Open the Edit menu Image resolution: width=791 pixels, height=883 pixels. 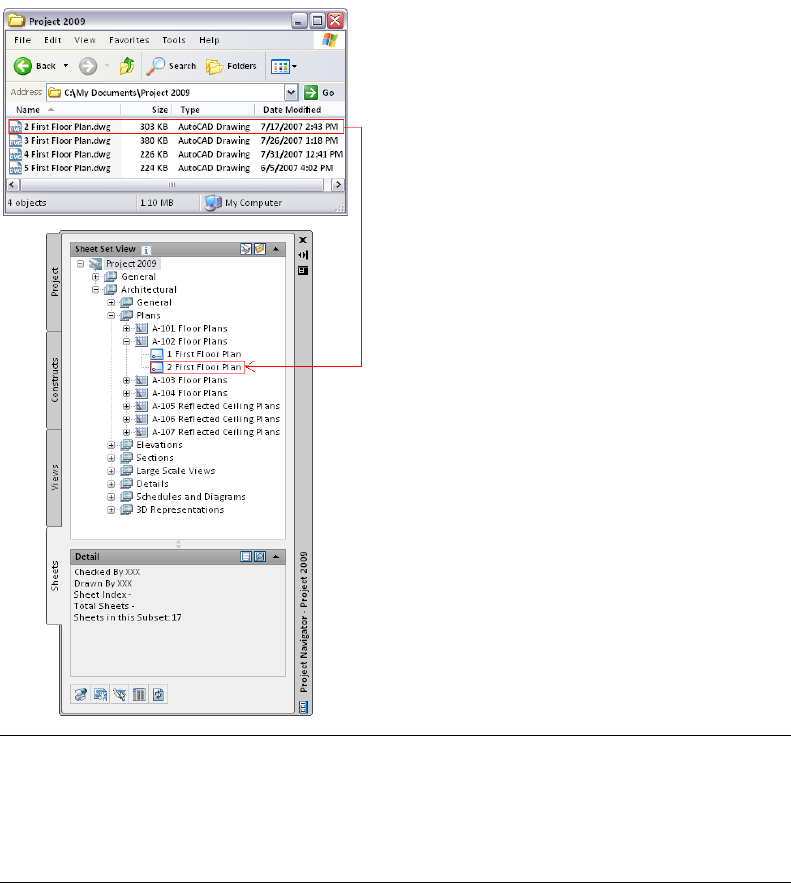point(52,40)
